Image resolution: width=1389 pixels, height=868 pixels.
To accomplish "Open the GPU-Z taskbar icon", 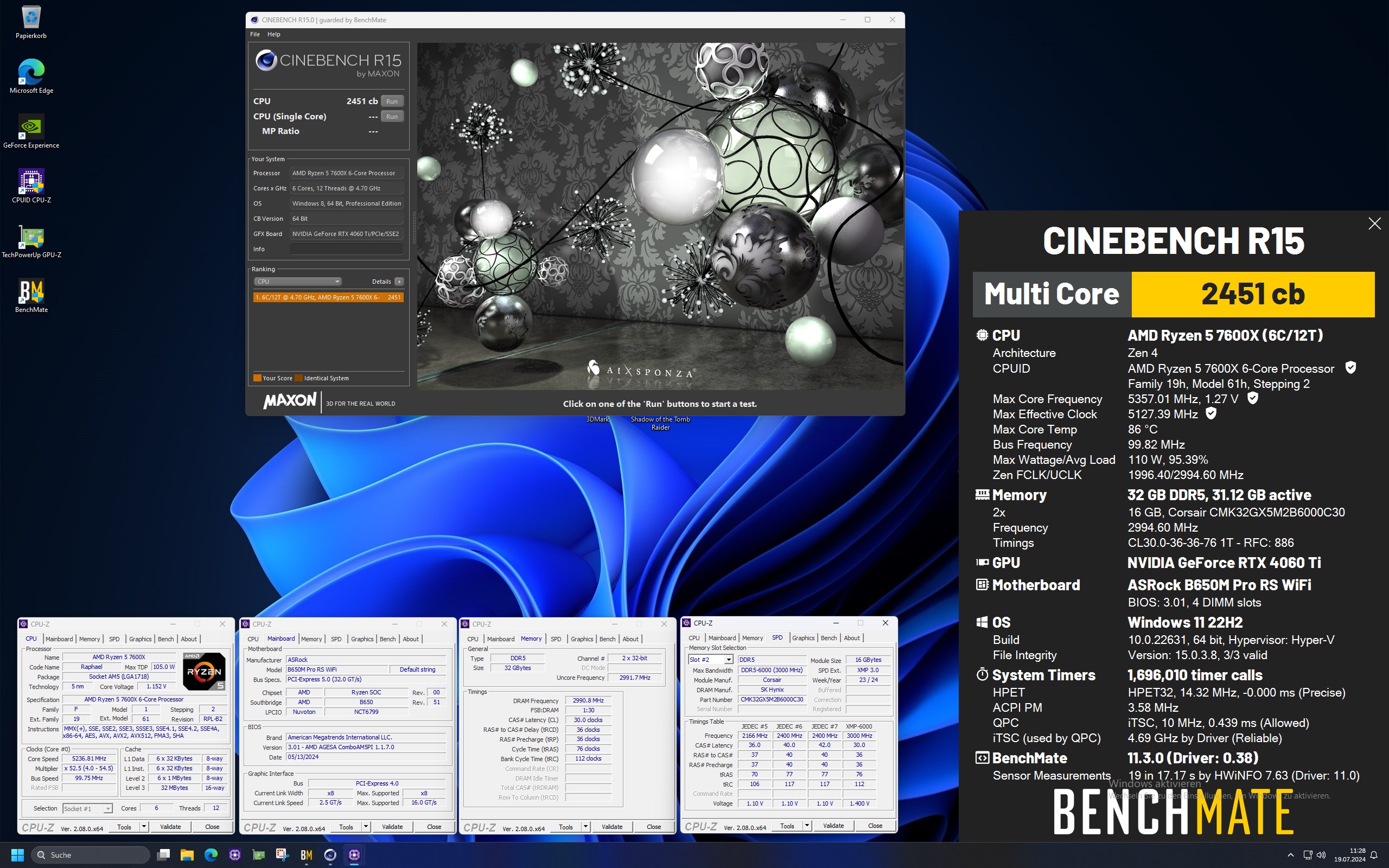I will point(258,855).
